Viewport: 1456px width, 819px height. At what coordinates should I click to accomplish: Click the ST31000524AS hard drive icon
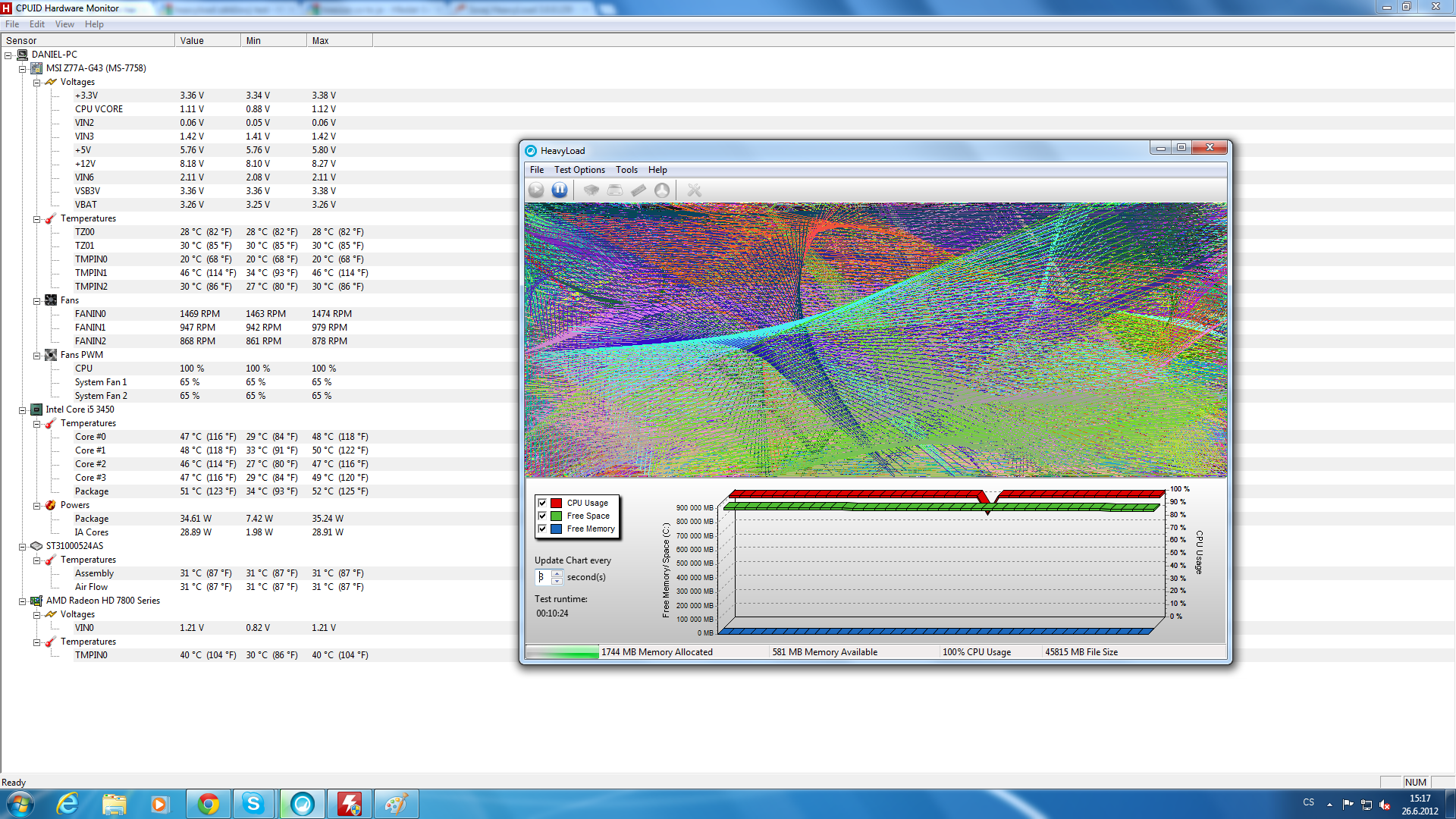point(36,546)
